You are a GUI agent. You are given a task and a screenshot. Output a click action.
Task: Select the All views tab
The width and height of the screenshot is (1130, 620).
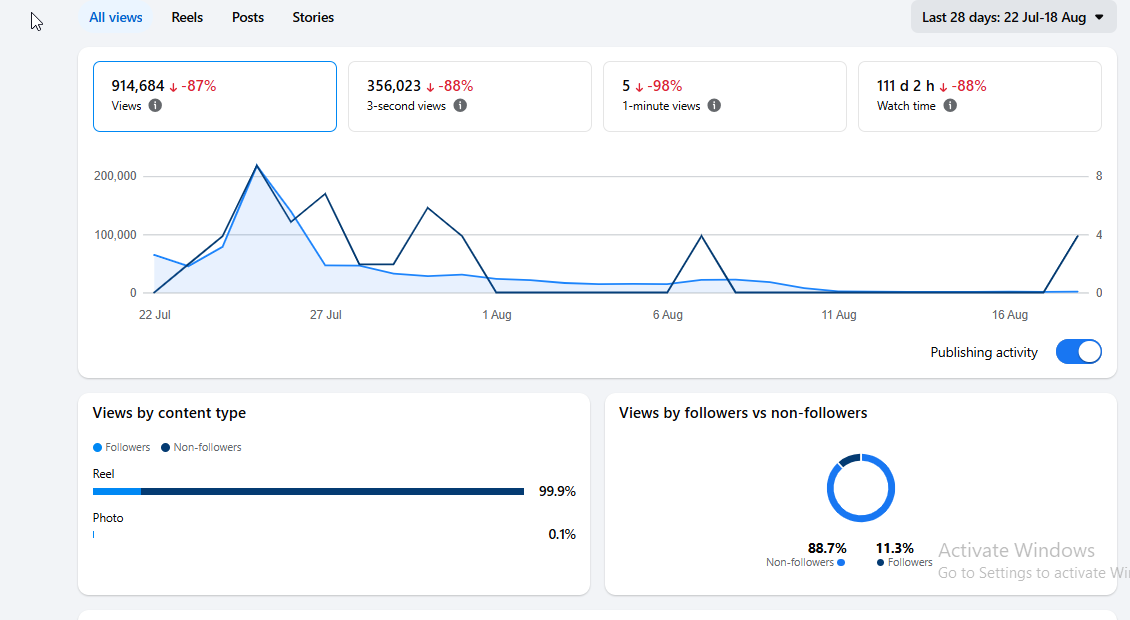(x=115, y=17)
